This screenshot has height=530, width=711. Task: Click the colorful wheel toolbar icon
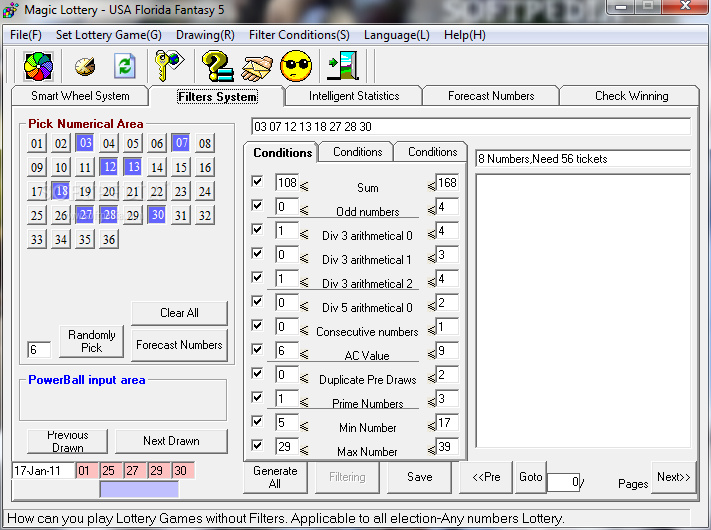(38, 66)
